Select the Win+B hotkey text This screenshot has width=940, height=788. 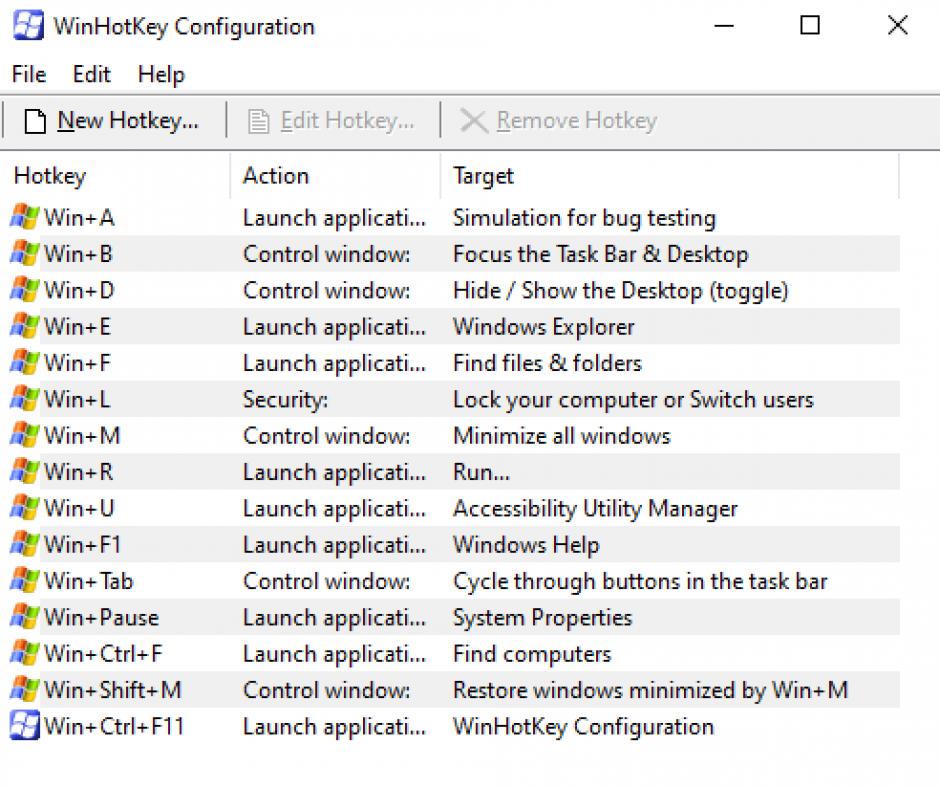click(x=78, y=254)
